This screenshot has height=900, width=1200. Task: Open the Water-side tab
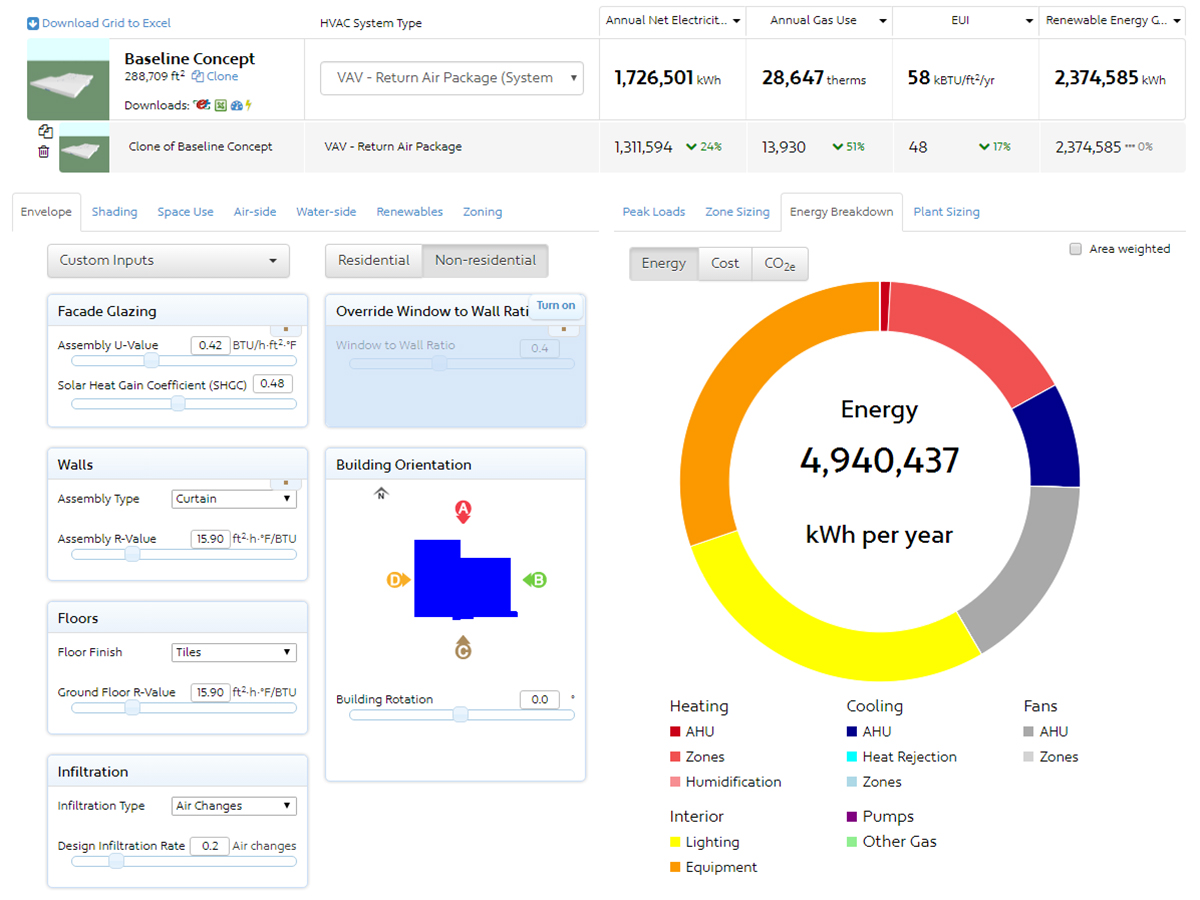(326, 212)
